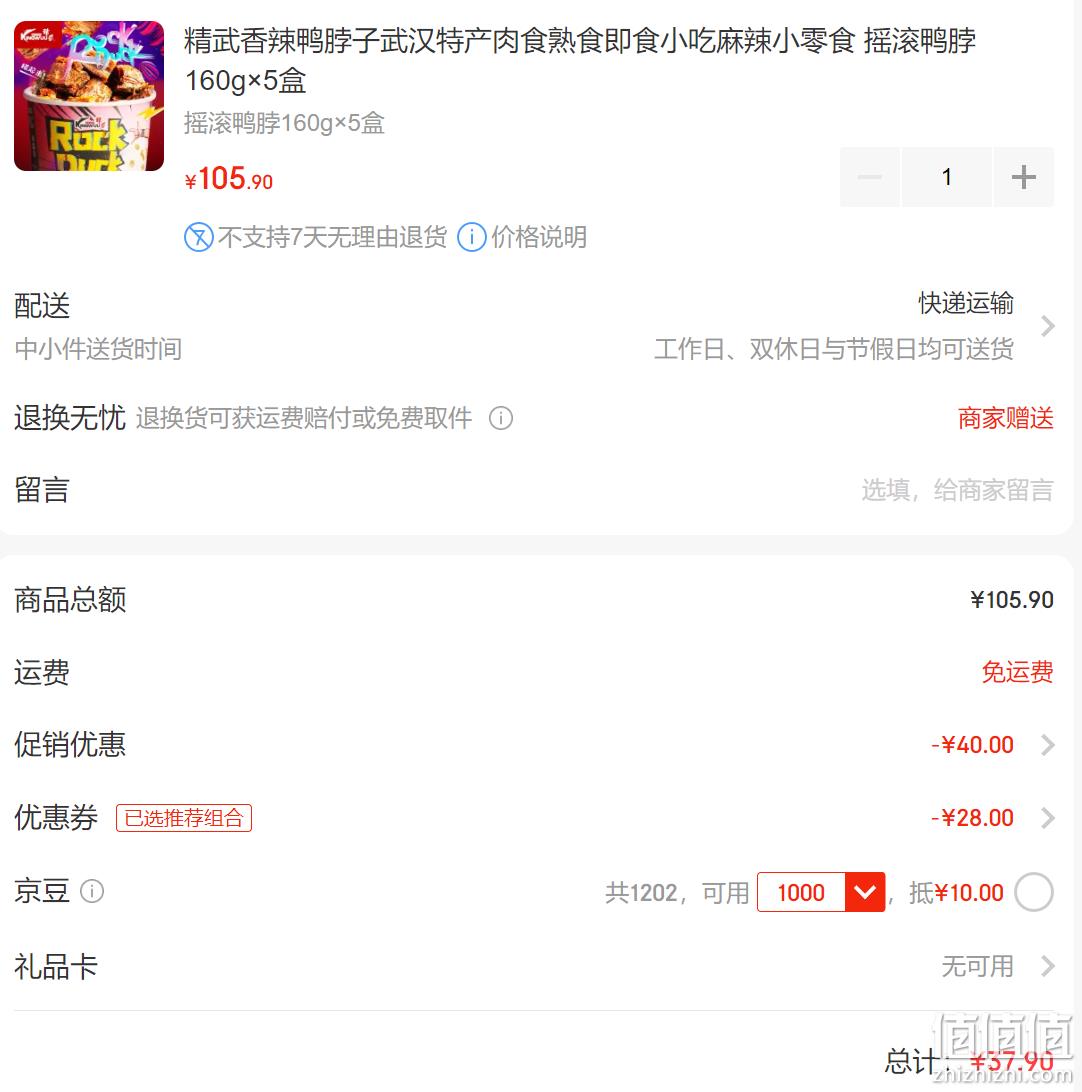Decrease quantity with the minus button
Viewport: 1082px width, 1092px height.
tap(870, 177)
